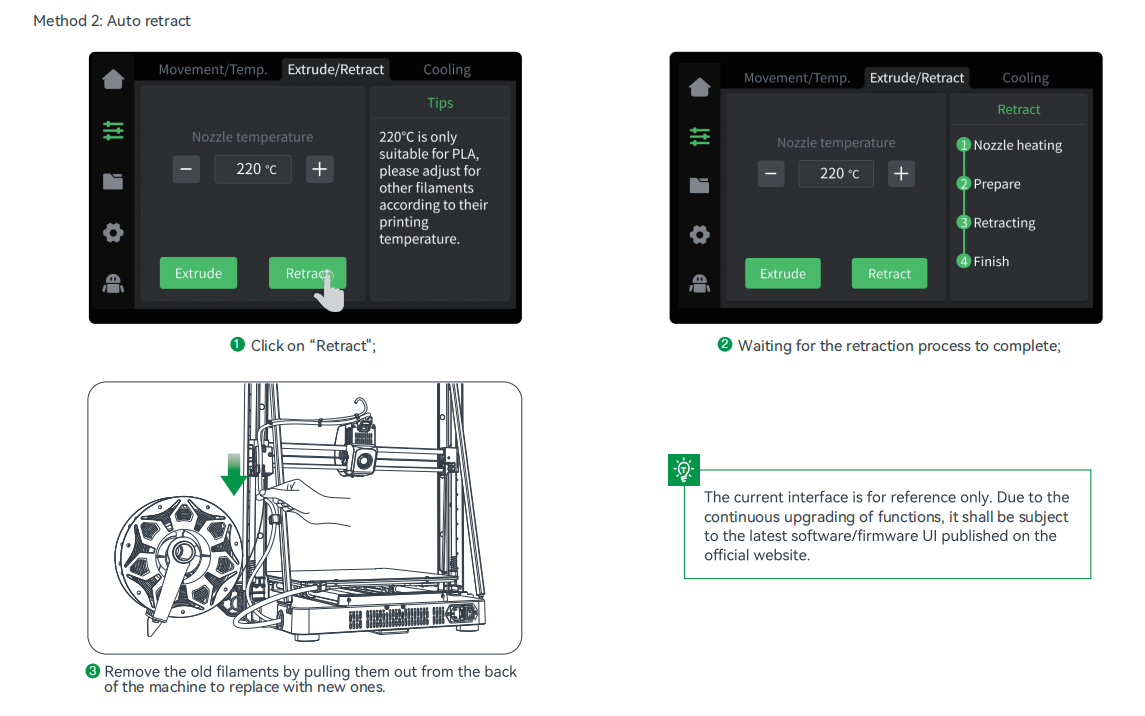Click the 220°C temperature input field
The image size is (1145, 716).
(x=252, y=169)
